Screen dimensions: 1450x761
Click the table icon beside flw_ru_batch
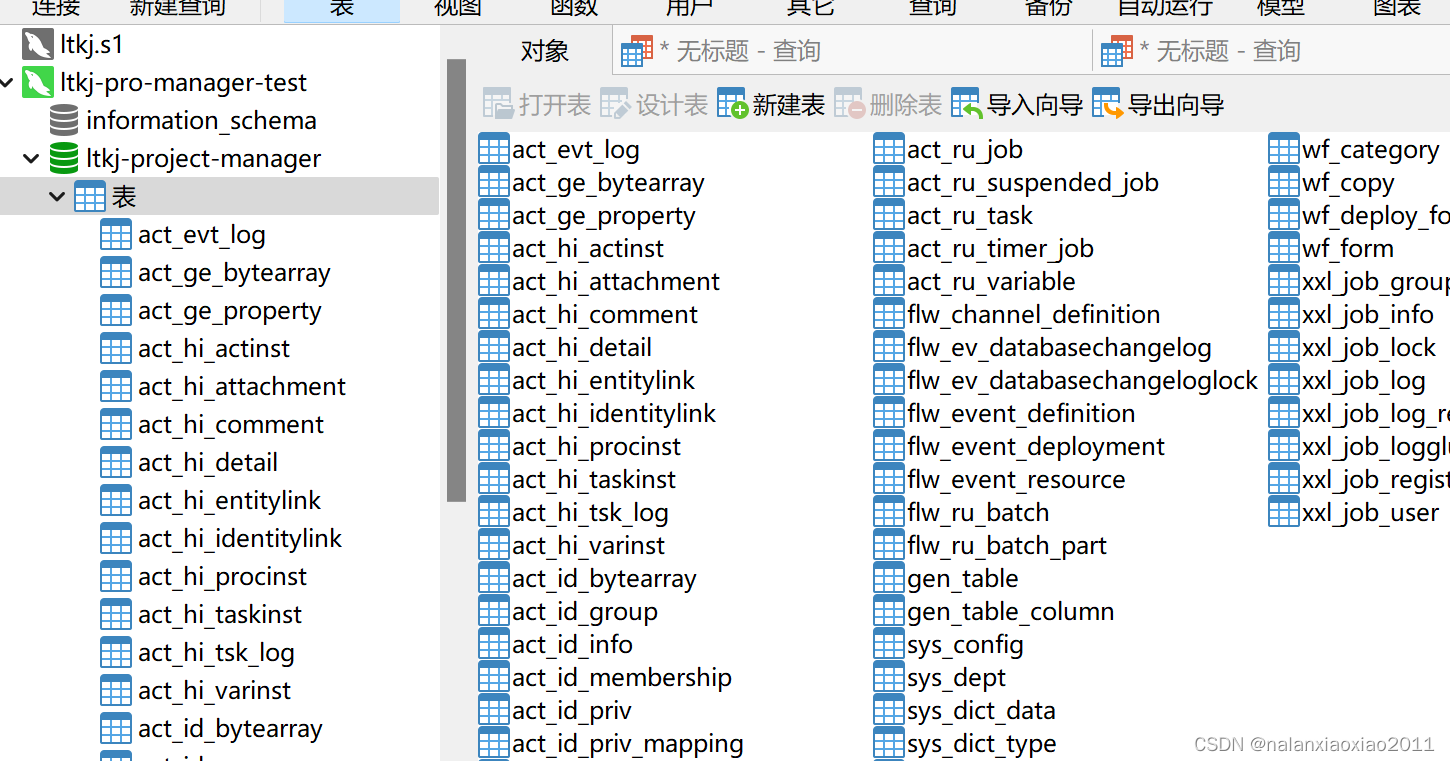pyautogui.click(x=889, y=513)
